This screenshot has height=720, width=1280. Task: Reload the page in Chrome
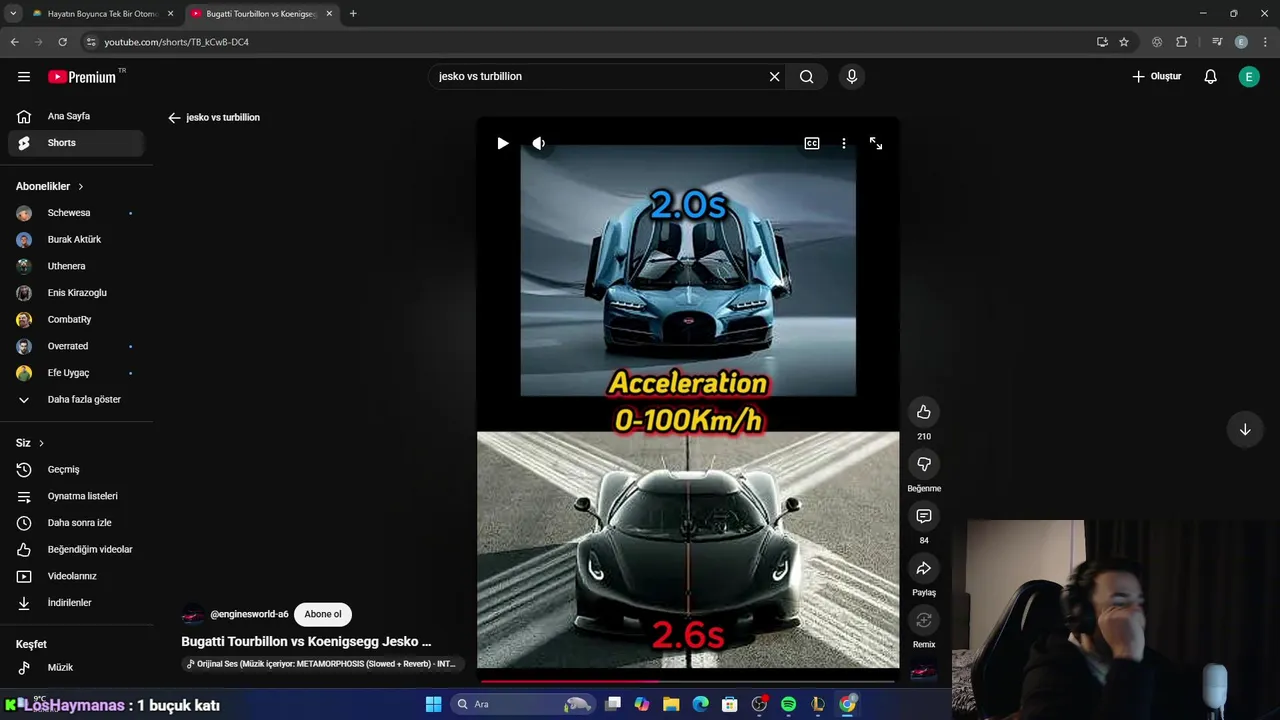(62, 42)
